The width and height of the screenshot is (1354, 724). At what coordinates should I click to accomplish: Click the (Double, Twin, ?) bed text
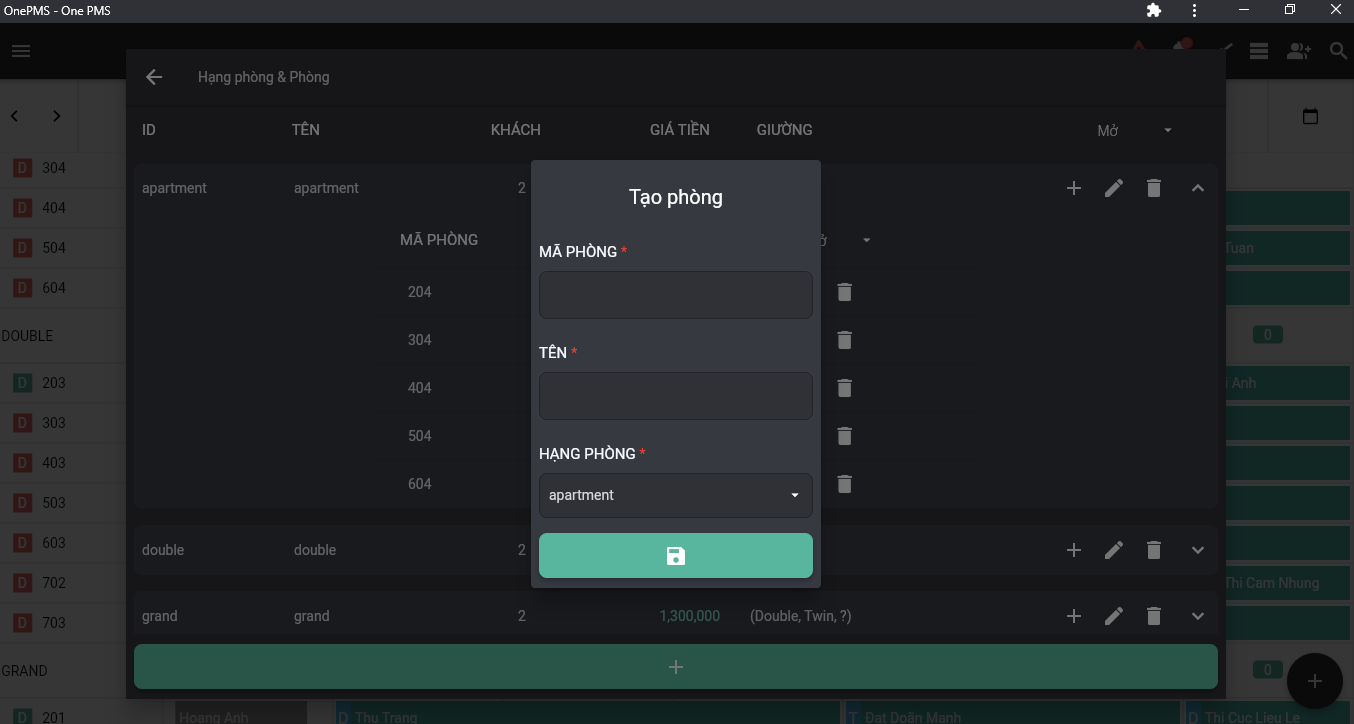[801, 616]
